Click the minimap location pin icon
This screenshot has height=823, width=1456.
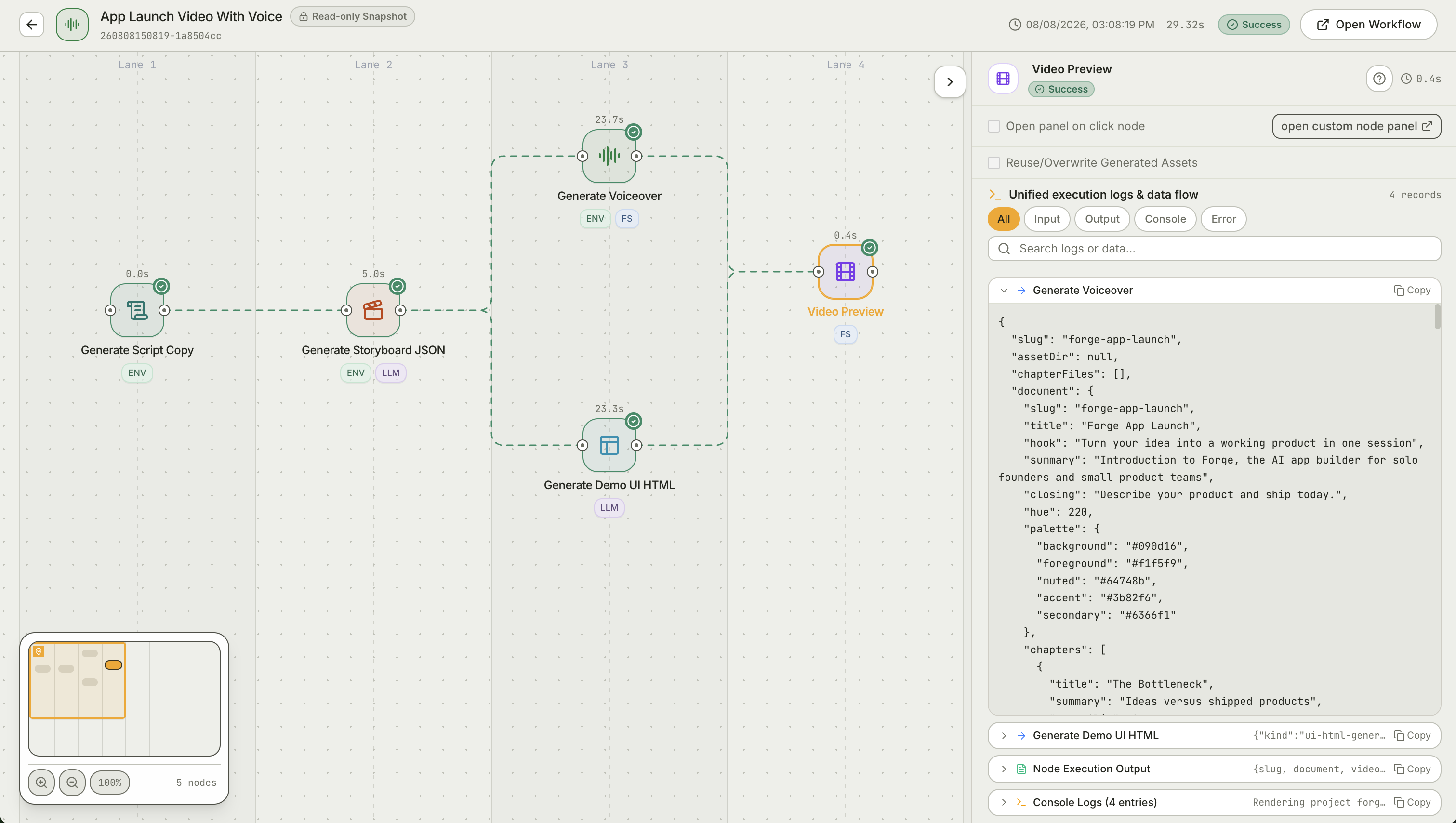click(39, 652)
